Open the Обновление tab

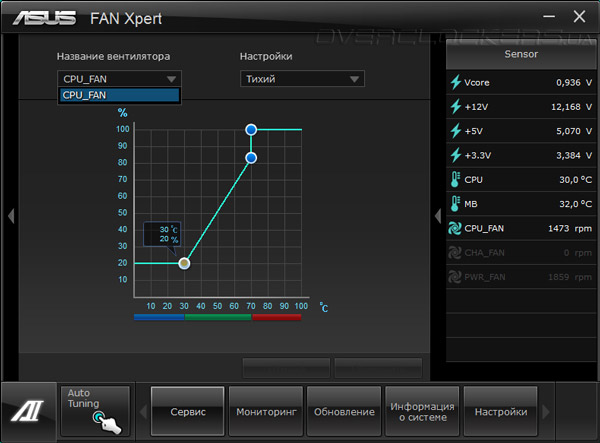(344, 411)
